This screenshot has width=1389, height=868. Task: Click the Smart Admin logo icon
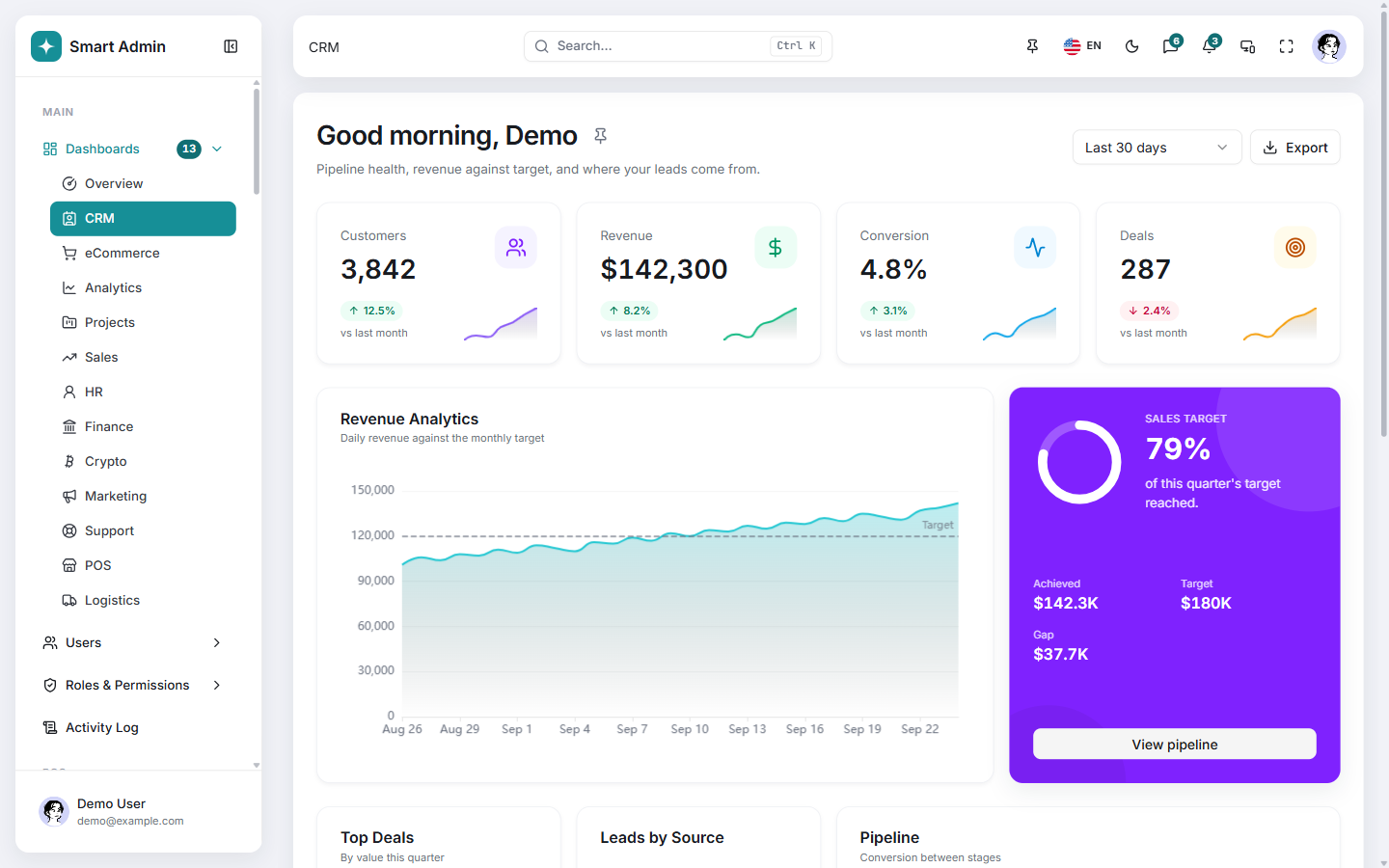pyautogui.click(x=46, y=46)
